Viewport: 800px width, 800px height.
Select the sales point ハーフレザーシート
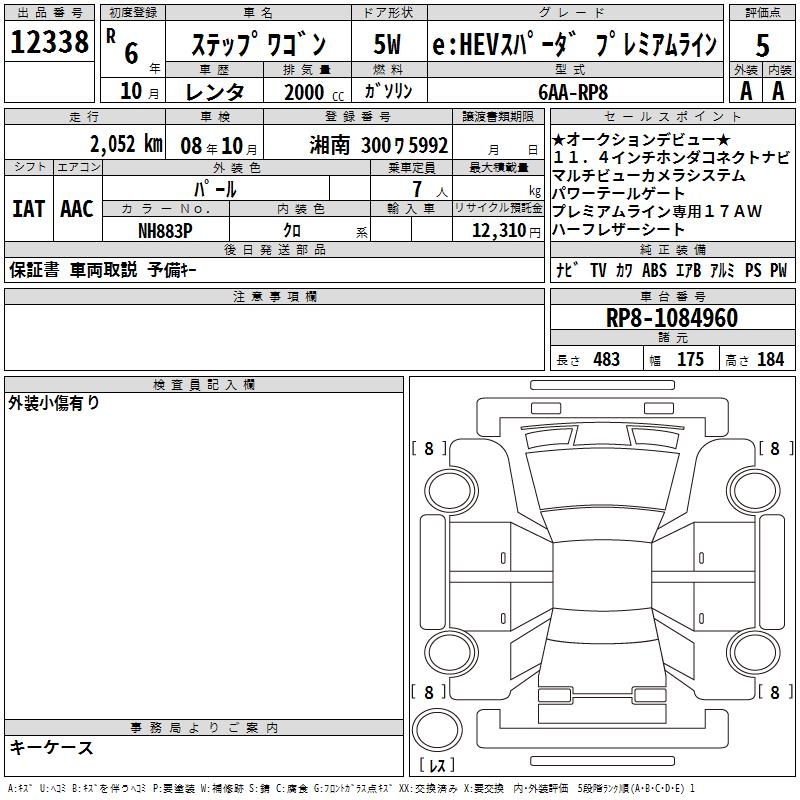click(x=618, y=229)
